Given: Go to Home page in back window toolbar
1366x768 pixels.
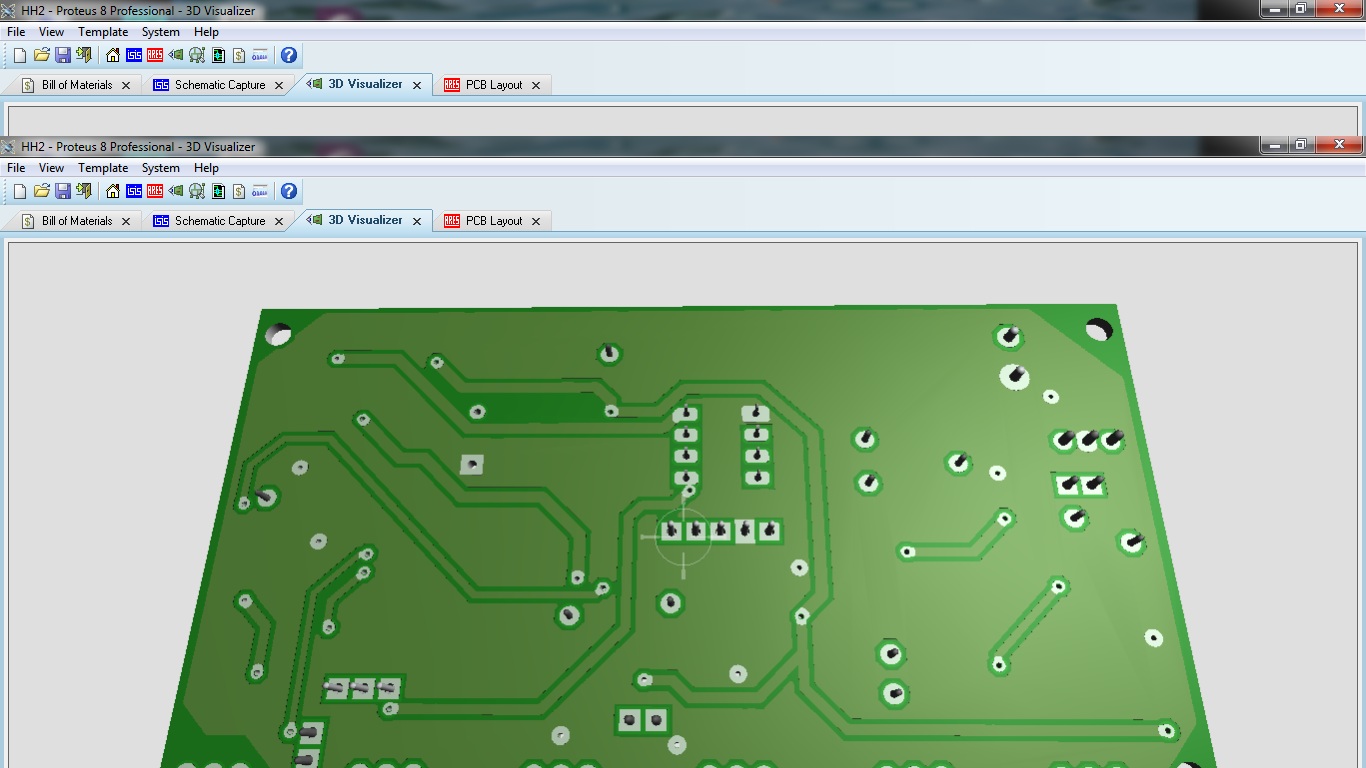Looking at the screenshot, I should [113, 55].
